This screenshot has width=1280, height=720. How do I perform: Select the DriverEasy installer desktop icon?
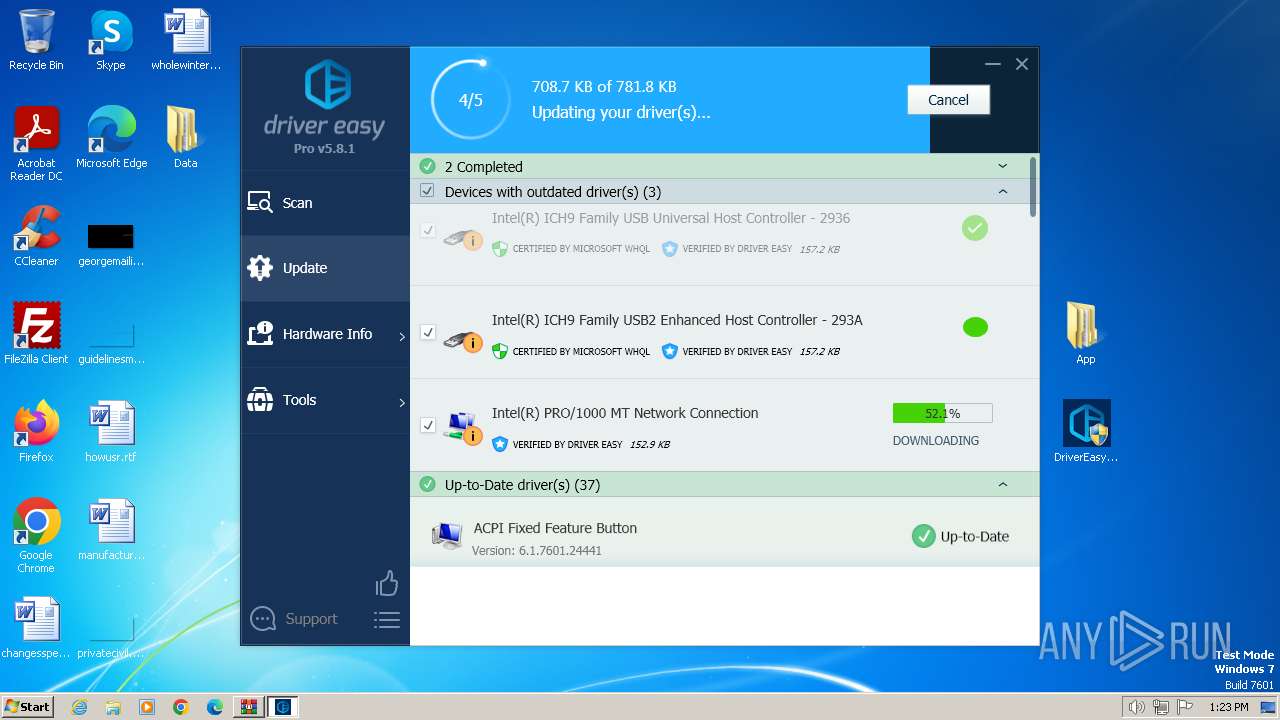(x=1086, y=432)
